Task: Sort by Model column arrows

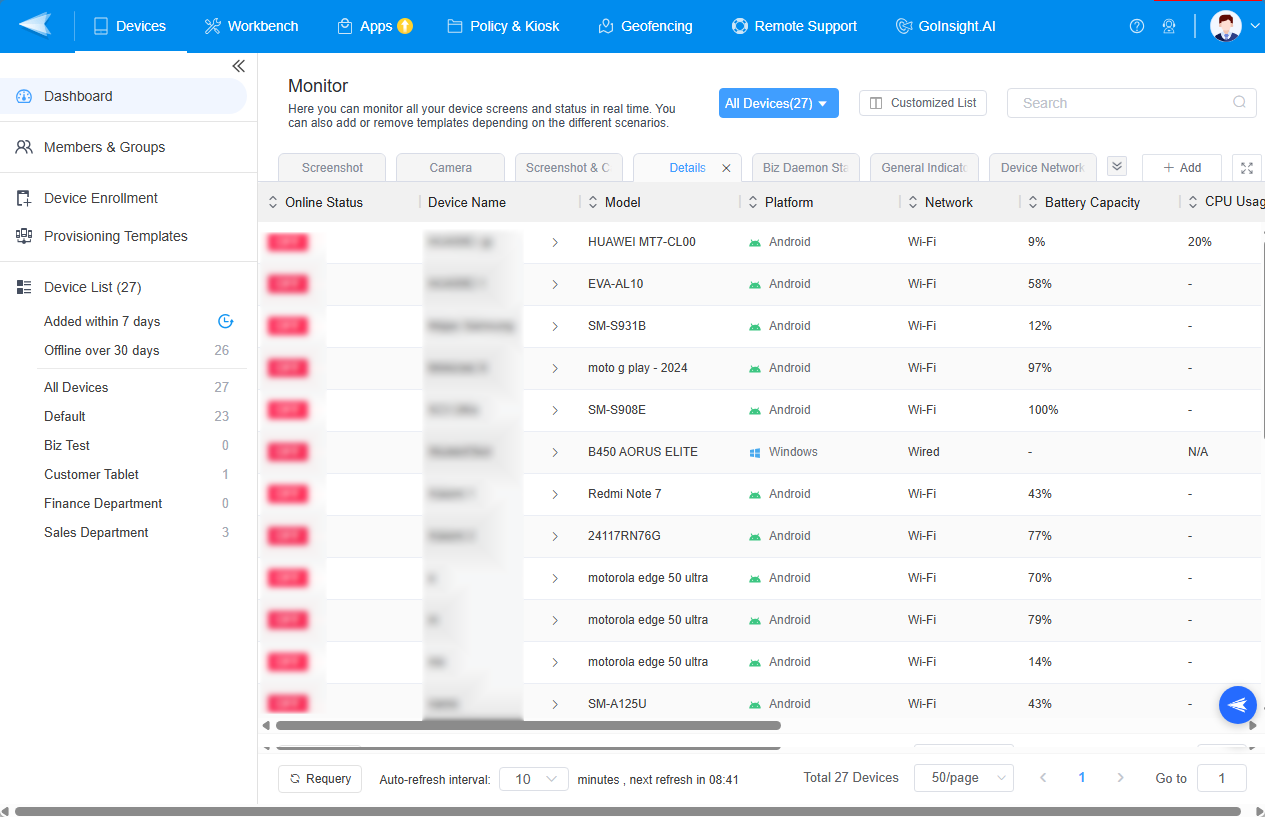Action: (593, 202)
